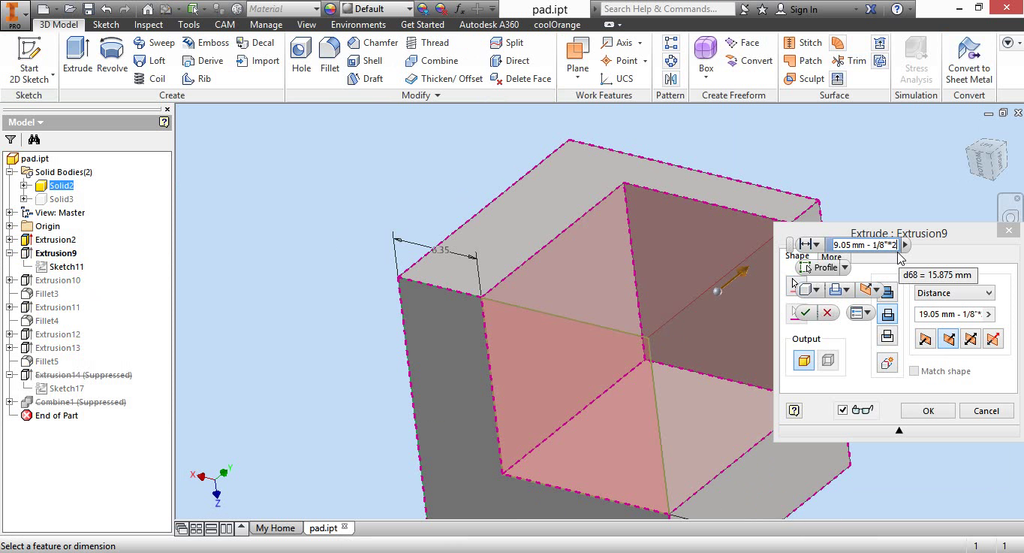The height and width of the screenshot is (553, 1024).
Task: Select the Sculpt surface tool
Action: [804, 78]
